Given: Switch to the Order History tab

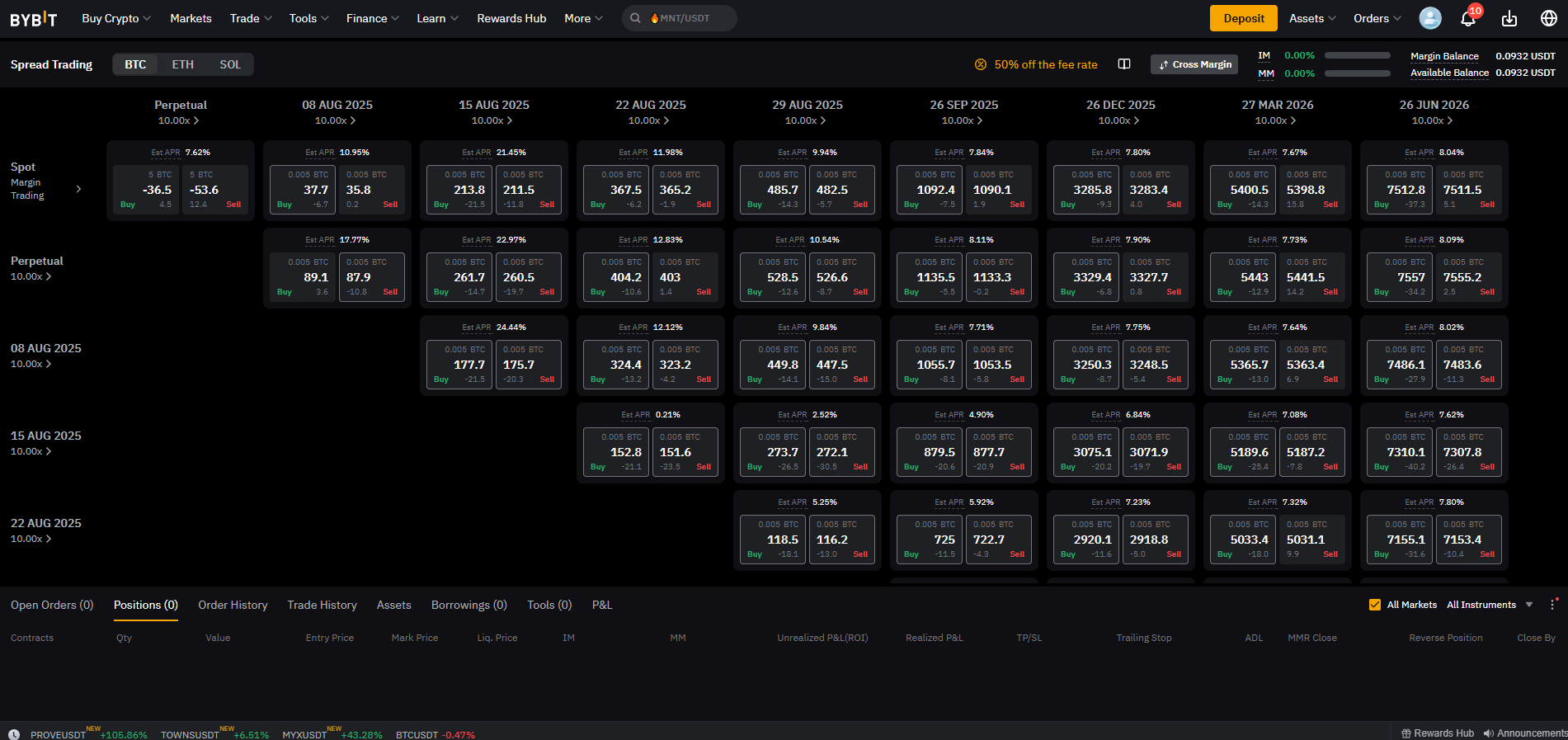Looking at the screenshot, I should click(x=233, y=605).
